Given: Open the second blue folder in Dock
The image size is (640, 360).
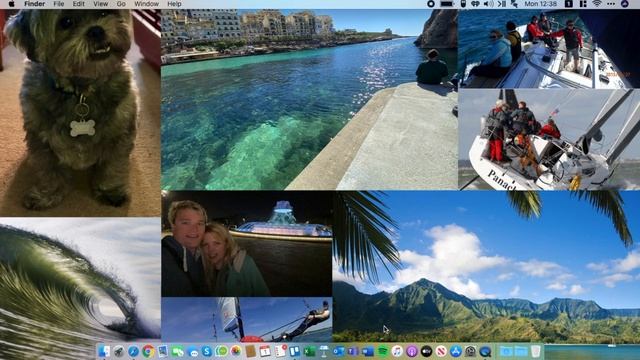Looking at the screenshot, I should [x=521, y=351].
